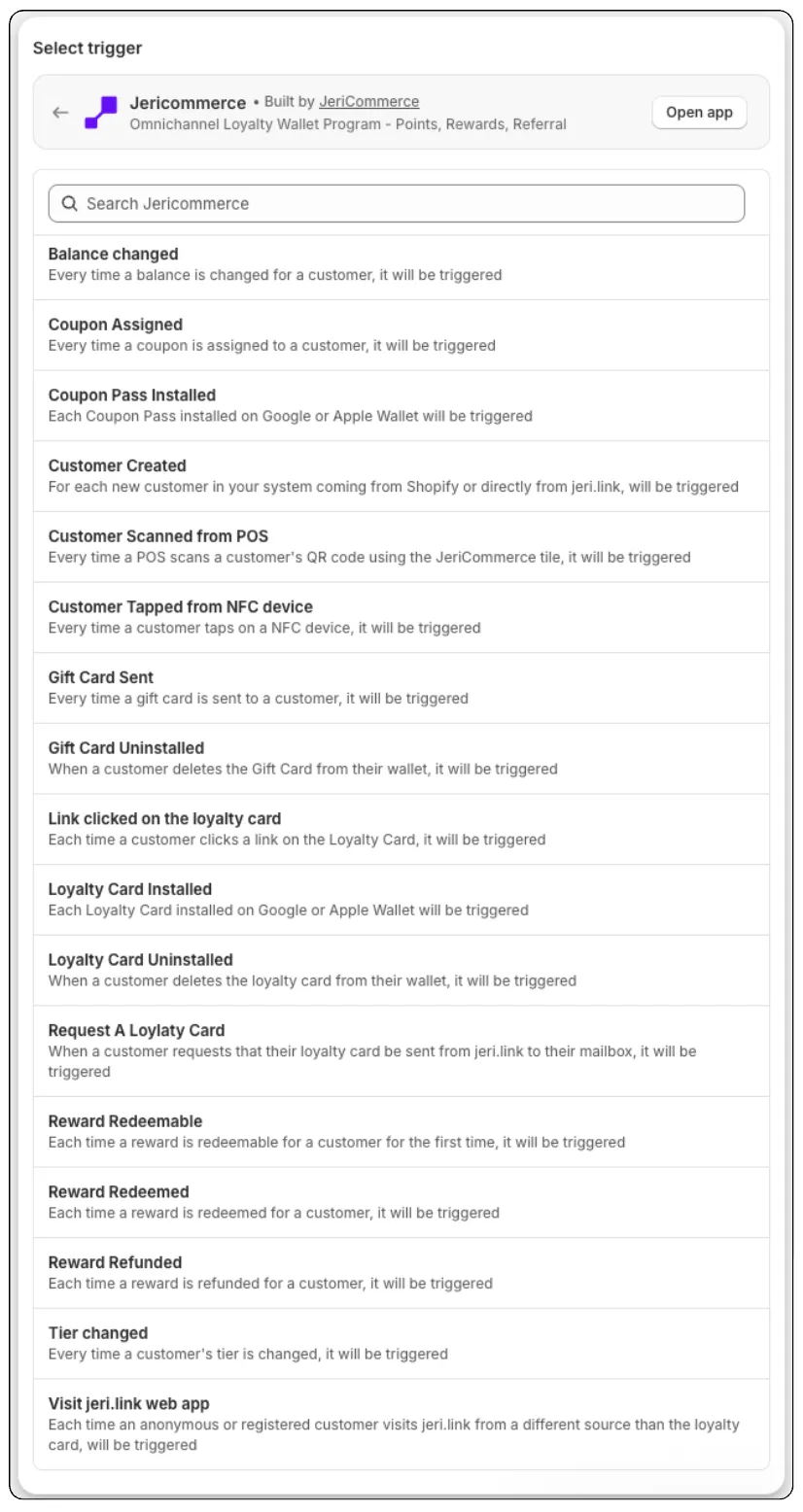Click the Open app button

point(698,112)
